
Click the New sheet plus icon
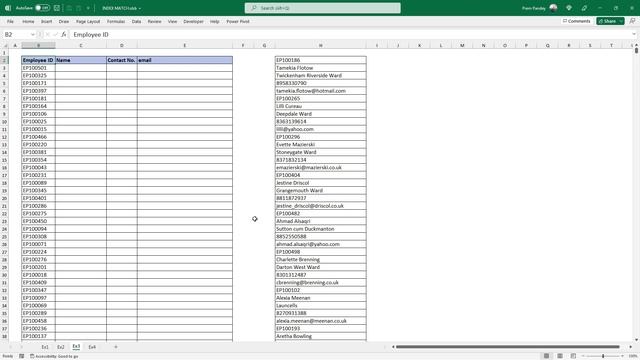[116, 347]
